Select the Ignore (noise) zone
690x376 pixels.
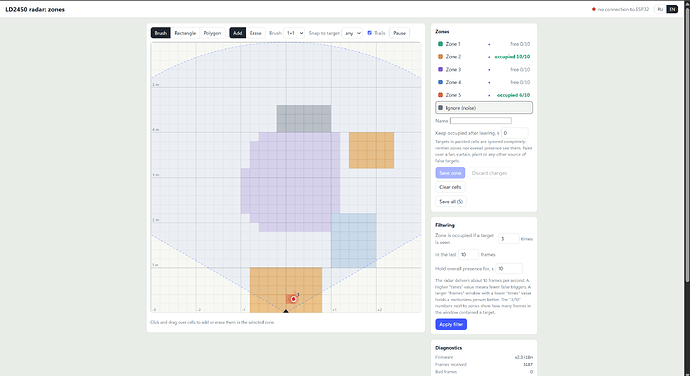[484, 108]
